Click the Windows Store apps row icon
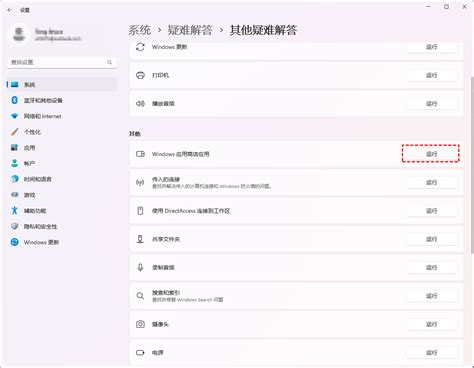The width and height of the screenshot is (474, 368). [140, 154]
